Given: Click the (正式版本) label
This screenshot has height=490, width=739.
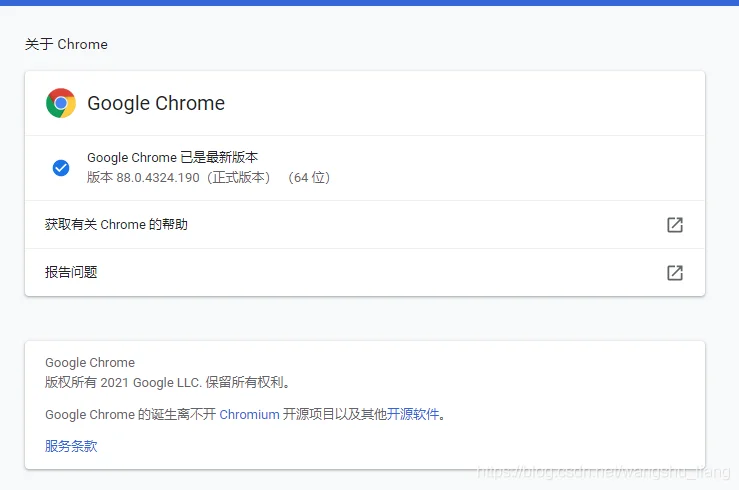Looking at the screenshot, I should coord(239,178).
